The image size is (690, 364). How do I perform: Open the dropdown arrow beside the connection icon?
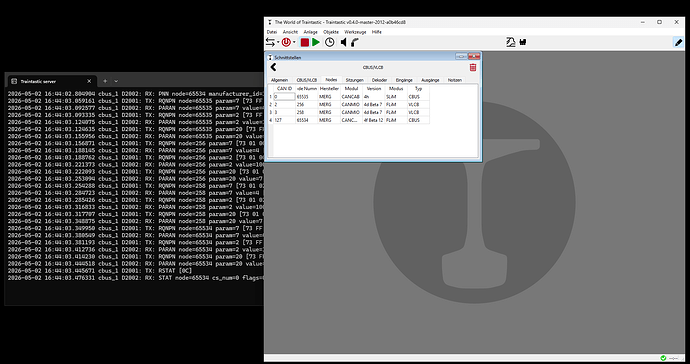coord(278,43)
